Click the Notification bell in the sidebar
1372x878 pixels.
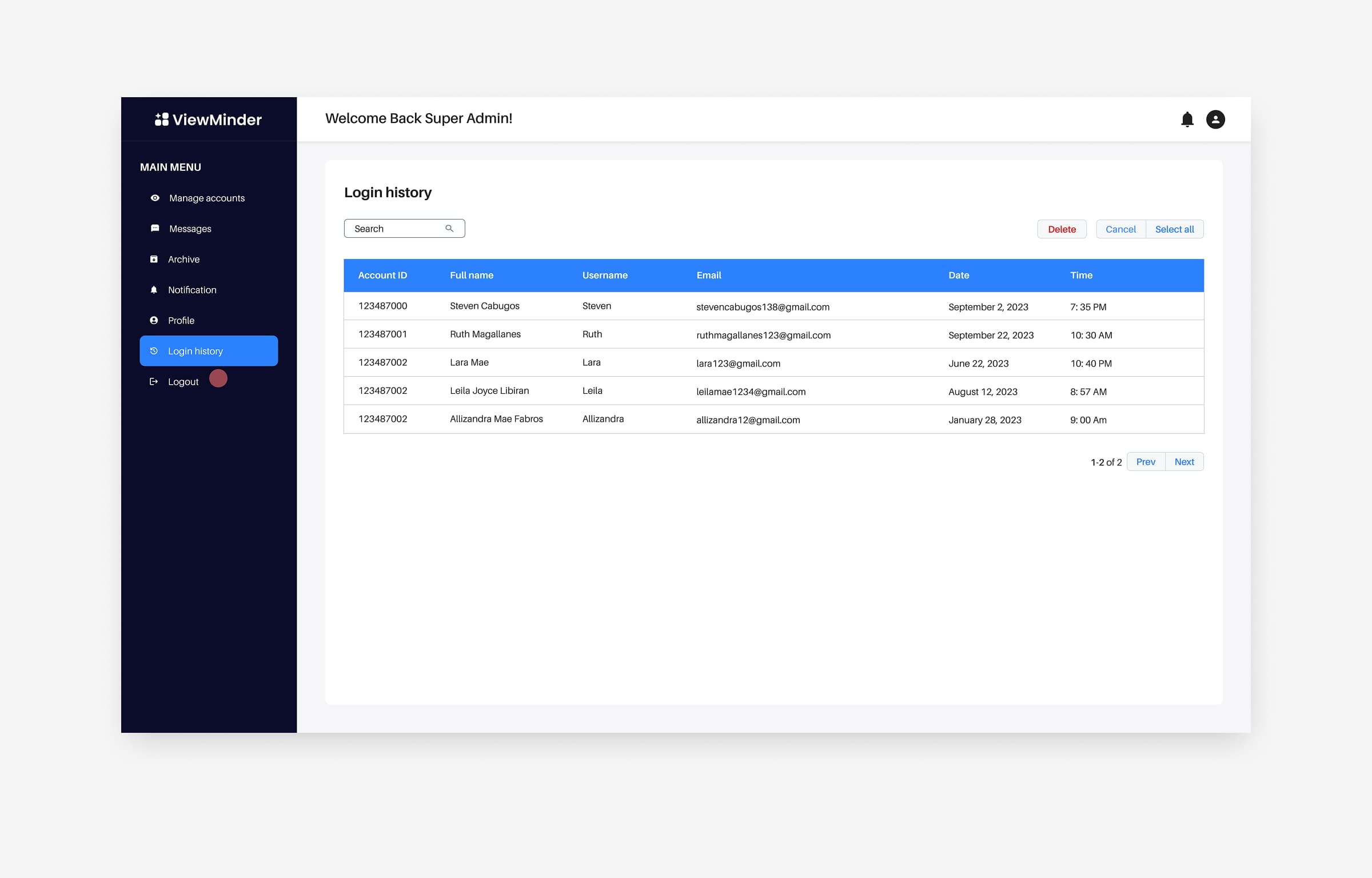(154, 289)
